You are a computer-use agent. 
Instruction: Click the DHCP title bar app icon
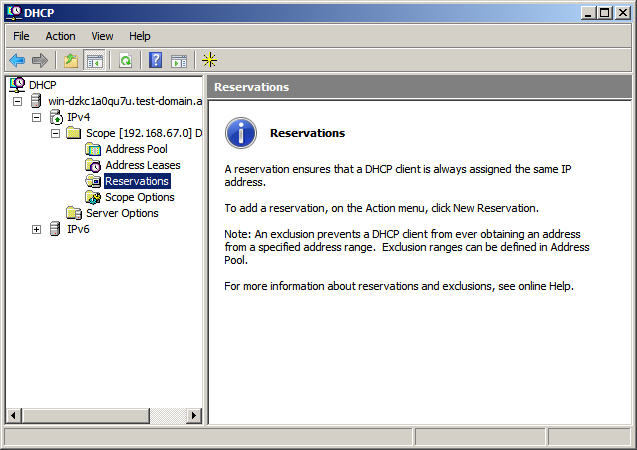13,12
